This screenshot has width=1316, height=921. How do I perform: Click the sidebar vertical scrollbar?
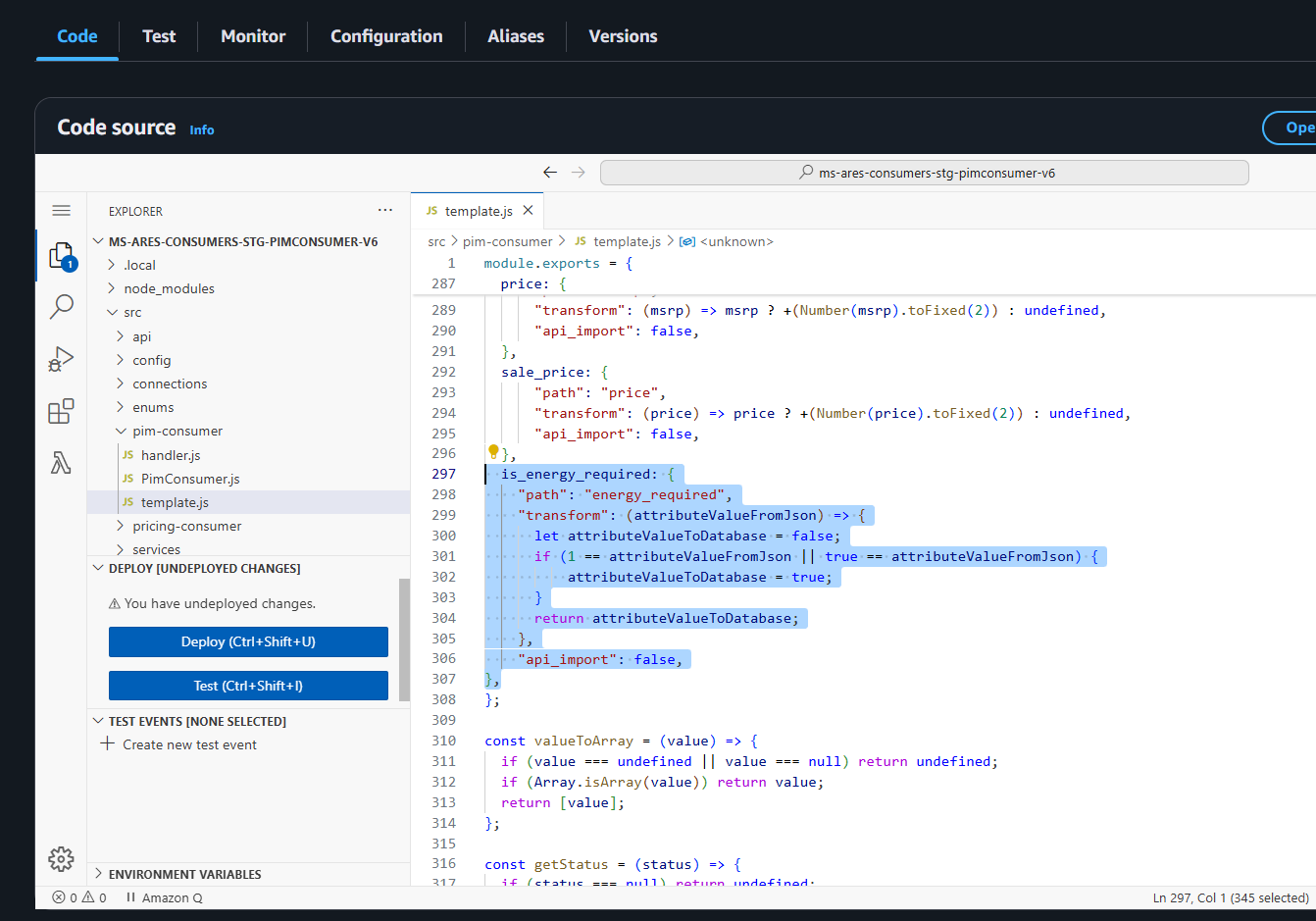tap(404, 640)
